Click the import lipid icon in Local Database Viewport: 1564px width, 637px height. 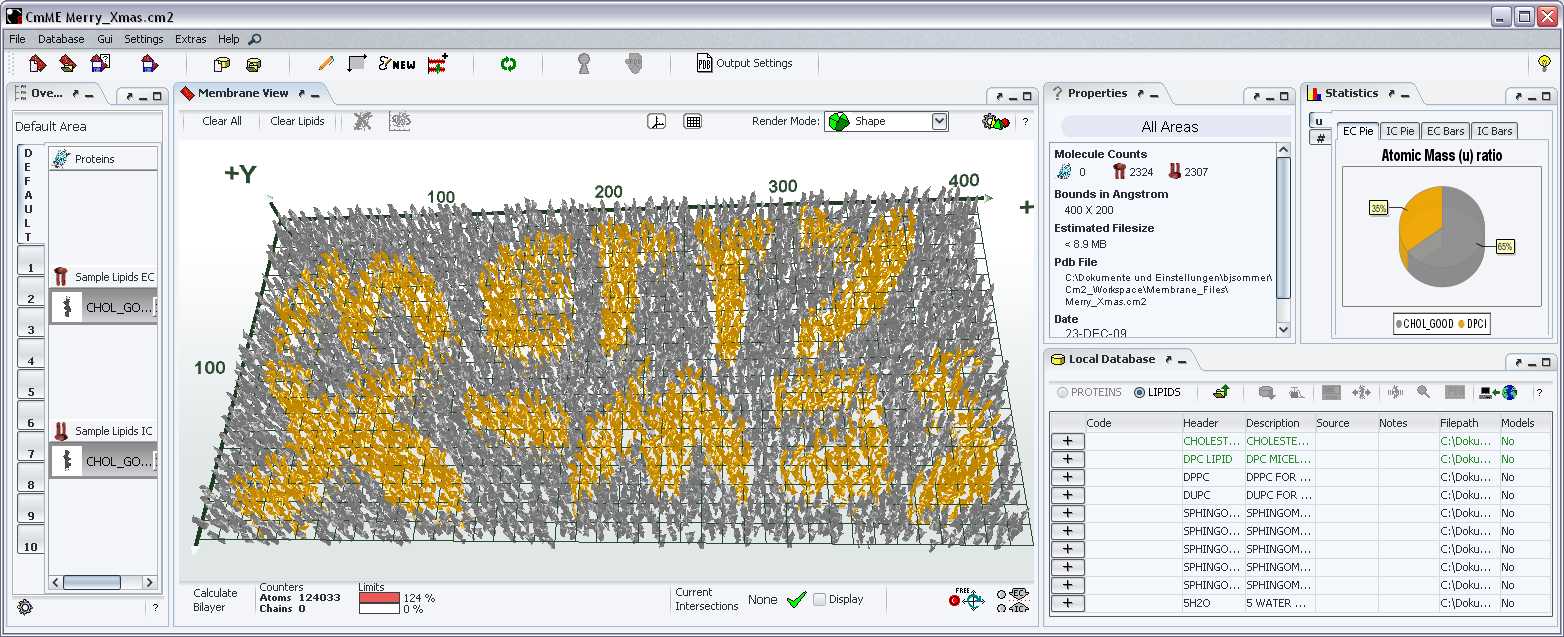(x=1220, y=392)
